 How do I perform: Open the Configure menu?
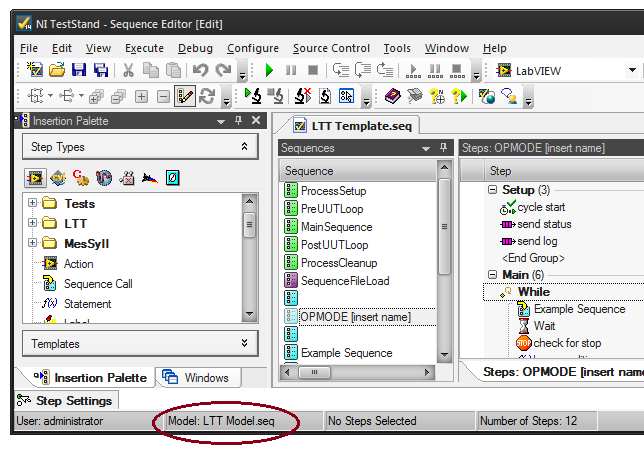(253, 48)
